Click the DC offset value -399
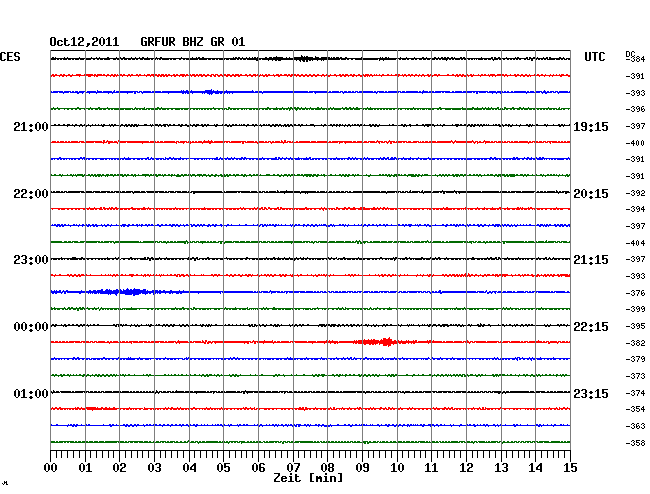This screenshot has width=650, height=494. [x=635, y=309]
